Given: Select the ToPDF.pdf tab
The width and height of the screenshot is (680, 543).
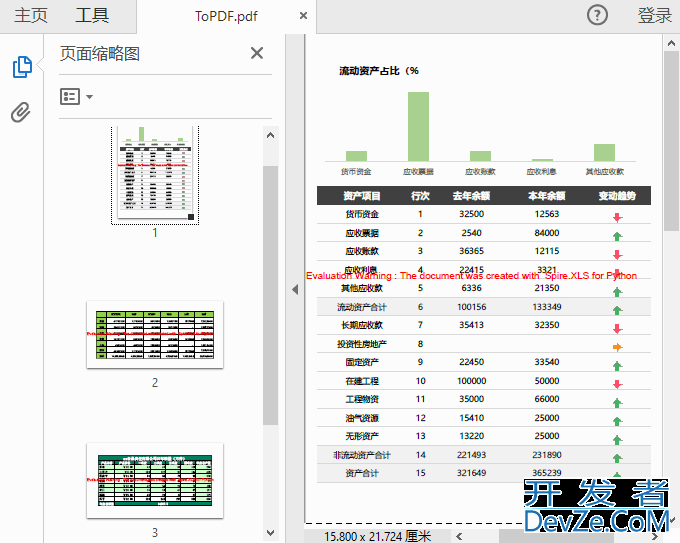Looking at the screenshot, I should click(225, 16).
